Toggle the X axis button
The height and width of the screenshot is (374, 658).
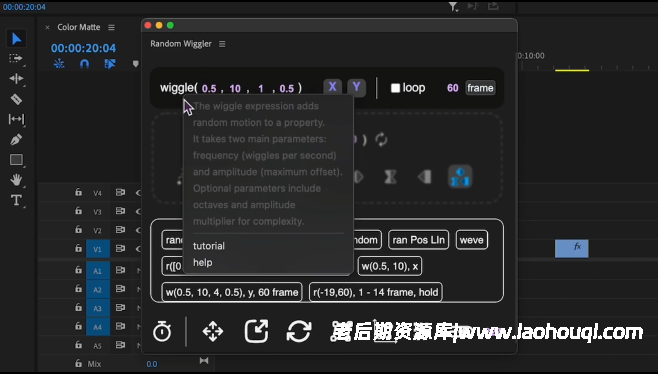[332, 87]
